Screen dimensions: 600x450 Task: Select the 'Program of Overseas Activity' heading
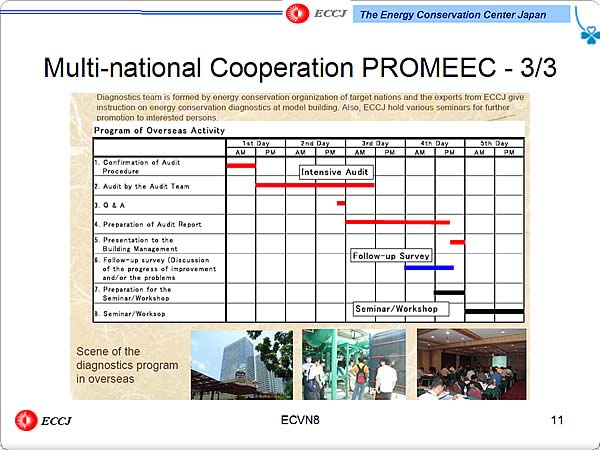(160, 130)
